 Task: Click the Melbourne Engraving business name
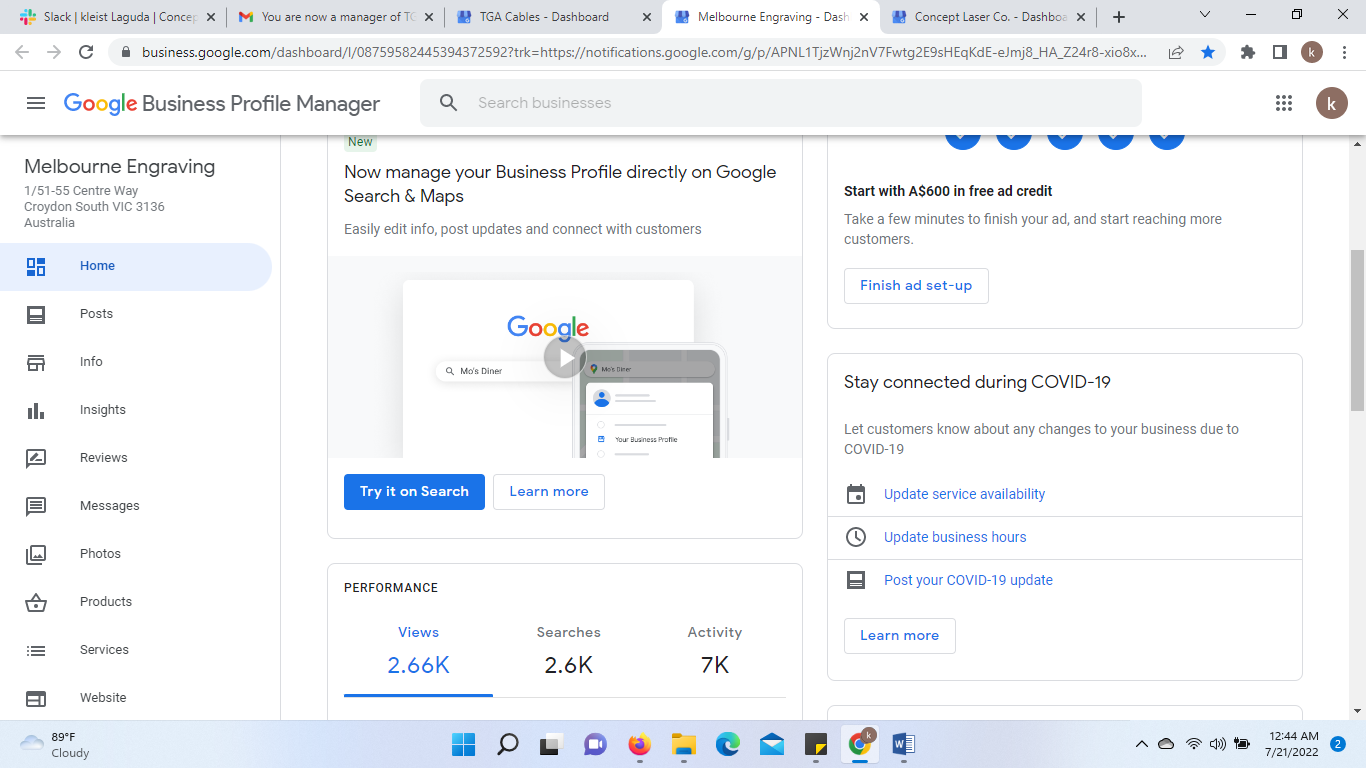(120, 167)
